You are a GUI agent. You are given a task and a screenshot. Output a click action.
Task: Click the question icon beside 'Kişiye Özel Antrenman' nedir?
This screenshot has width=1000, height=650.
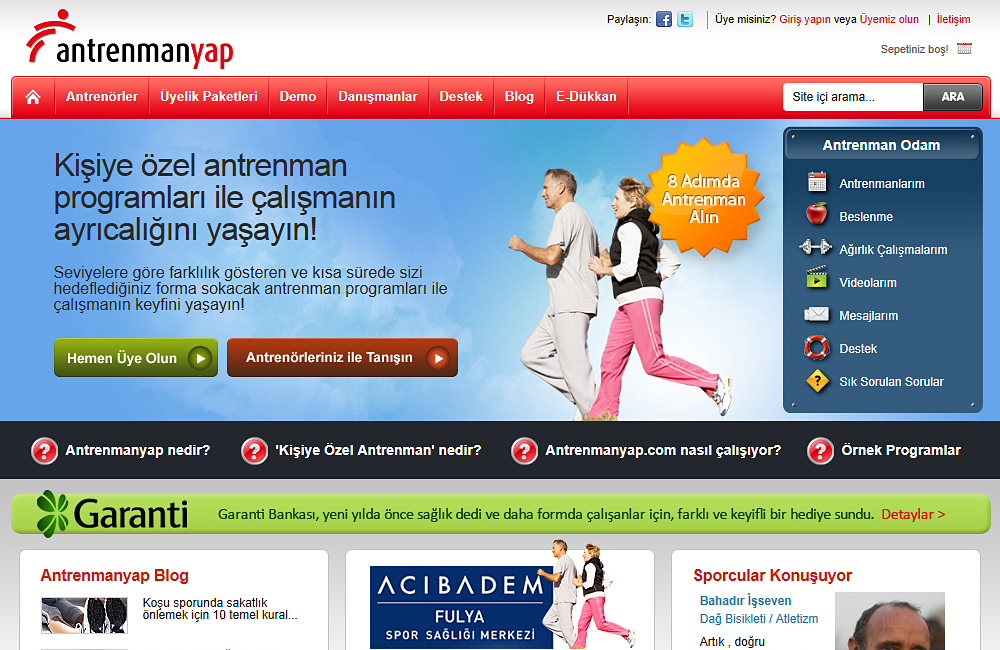pos(254,451)
